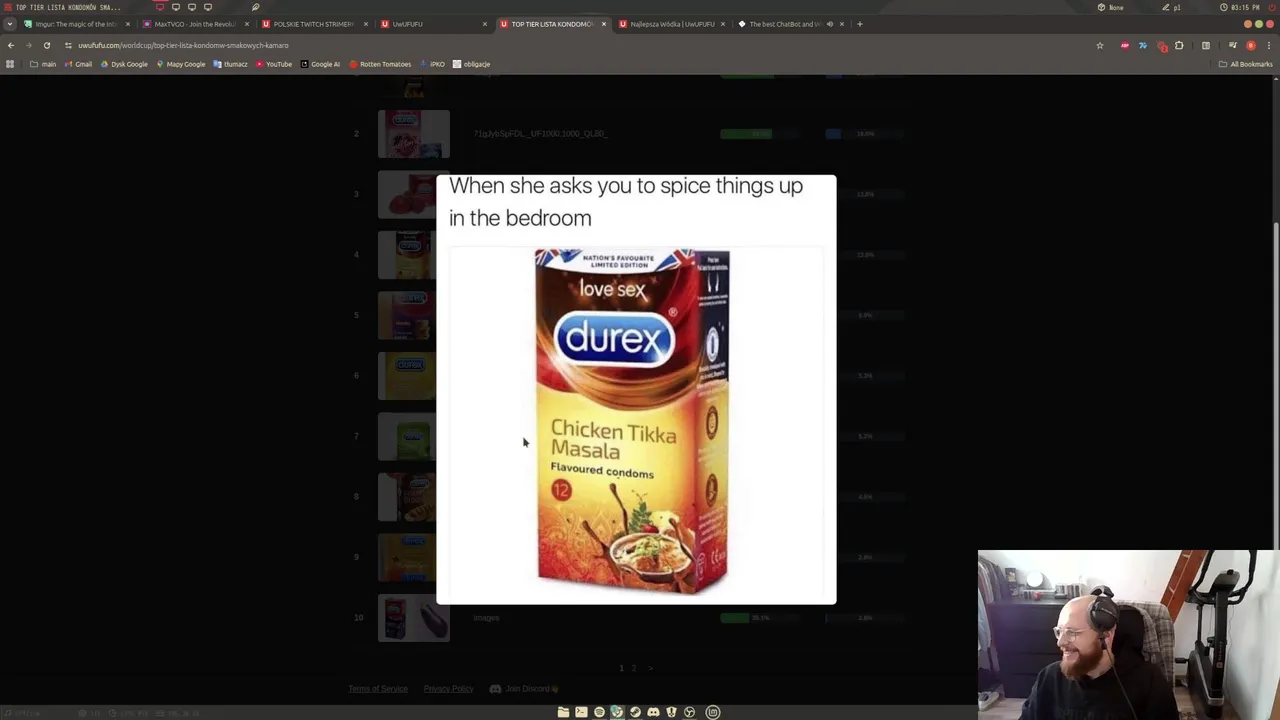
Task: Open the browser three-dot menu
Action: tap(1268, 45)
